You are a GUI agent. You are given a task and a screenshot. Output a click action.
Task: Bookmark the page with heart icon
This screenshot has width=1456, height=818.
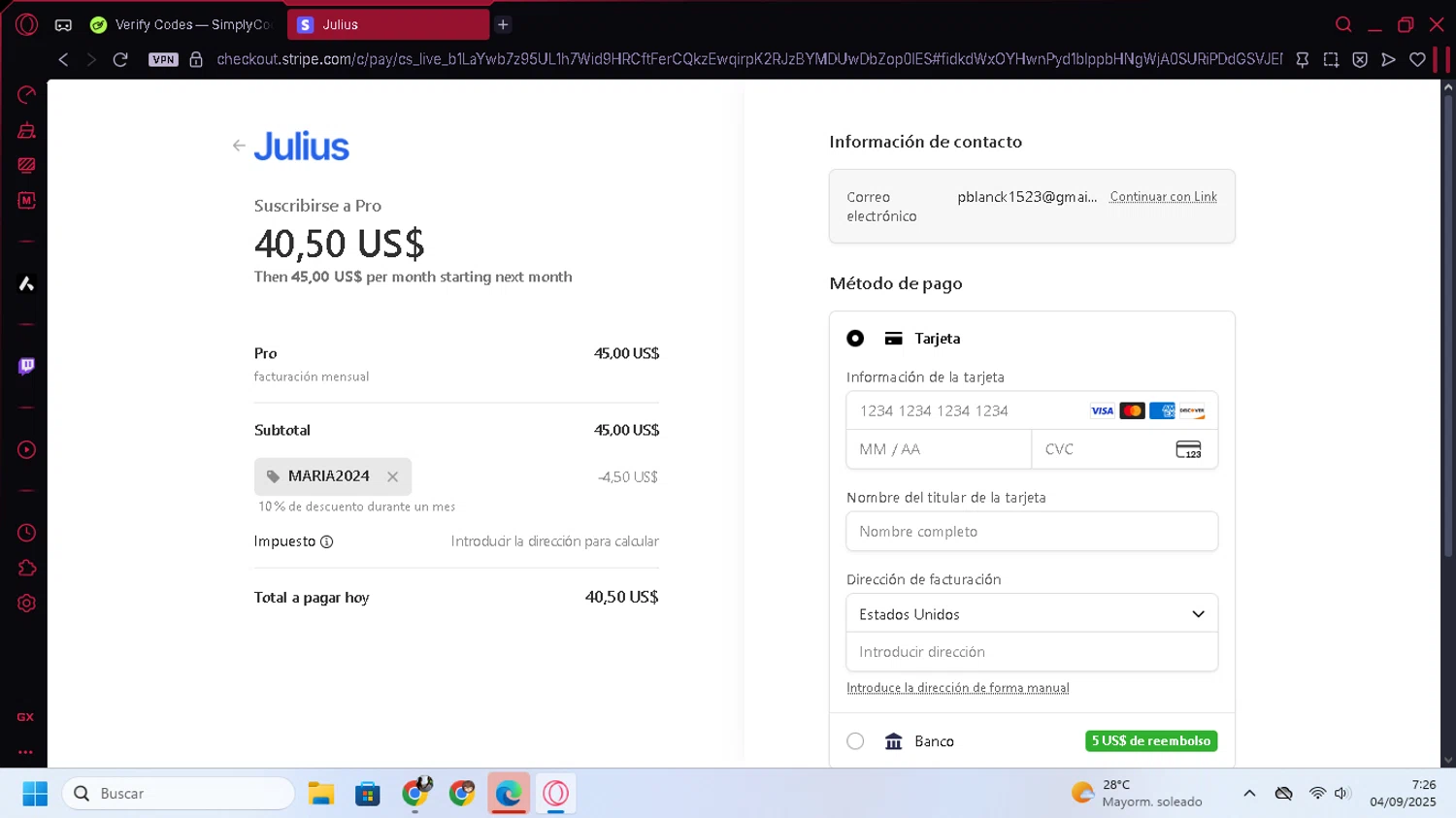[x=1417, y=59]
